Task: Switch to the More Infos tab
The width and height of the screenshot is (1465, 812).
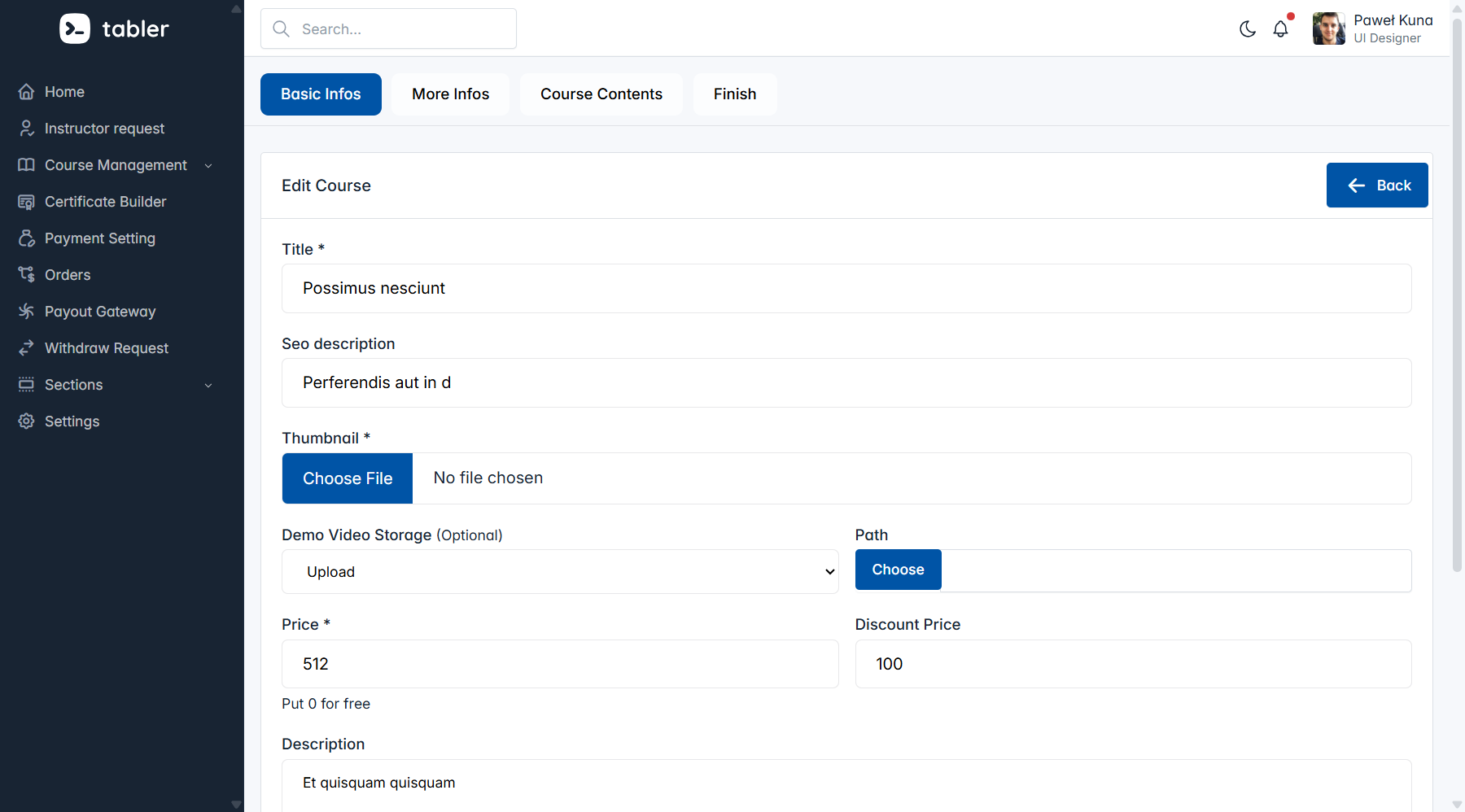Action: click(450, 94)
